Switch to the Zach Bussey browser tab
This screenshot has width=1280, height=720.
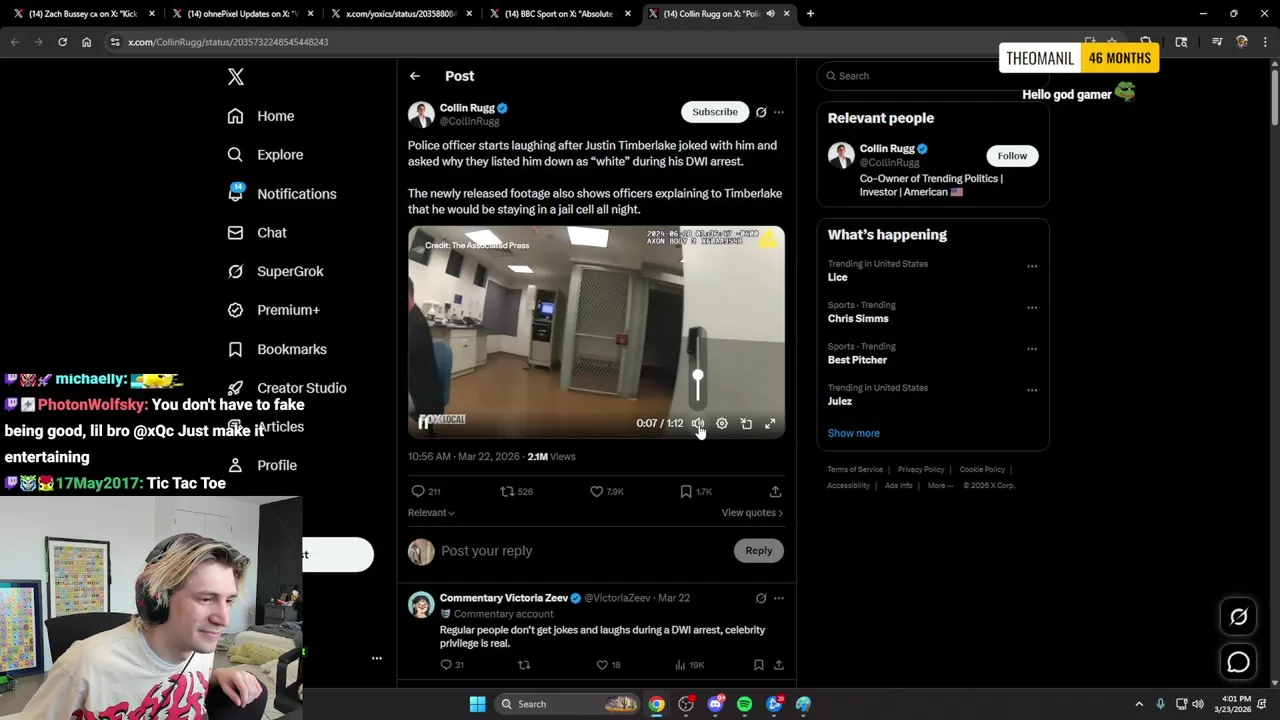pos(82,14)
